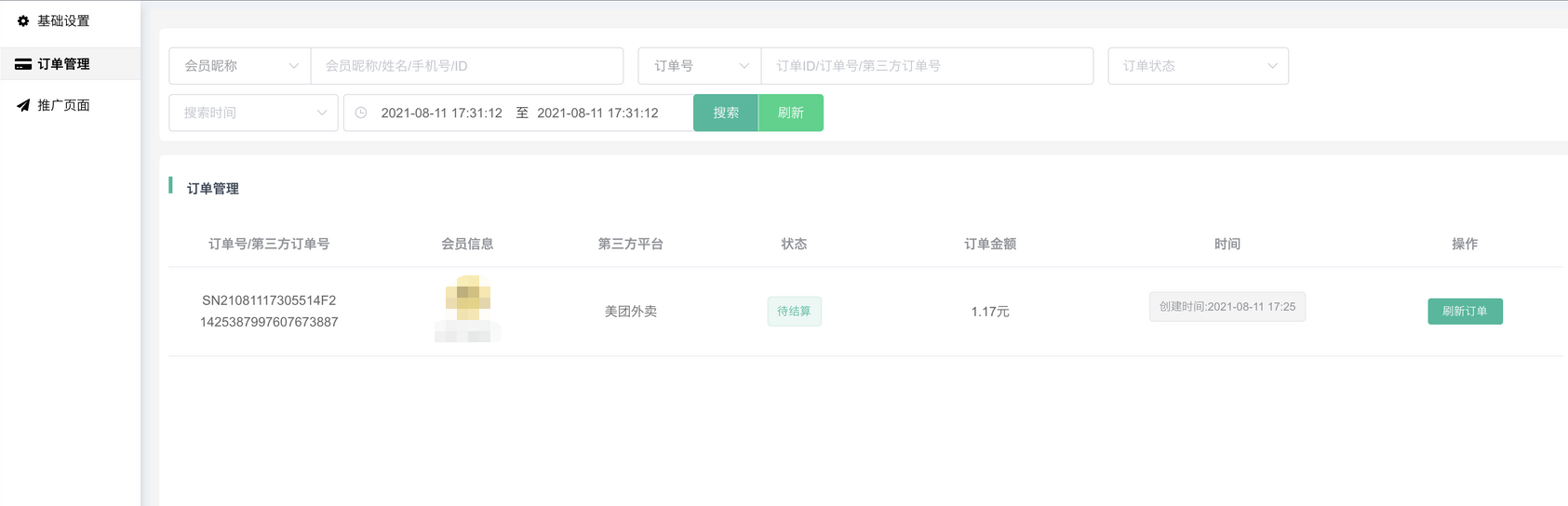The width and height of the screenshot is (1568, 506).
Task: Click the 美团外卖 platform cell
Action: click(631, 312)
